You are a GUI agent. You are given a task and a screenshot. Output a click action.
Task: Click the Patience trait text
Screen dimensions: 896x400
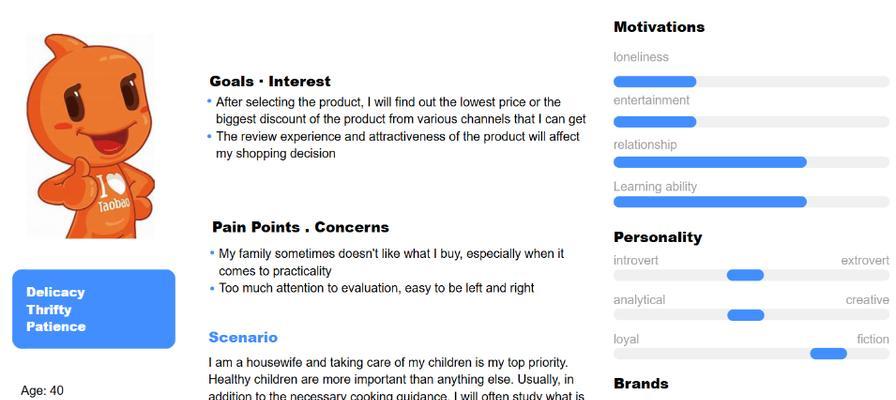coord(56,327)
